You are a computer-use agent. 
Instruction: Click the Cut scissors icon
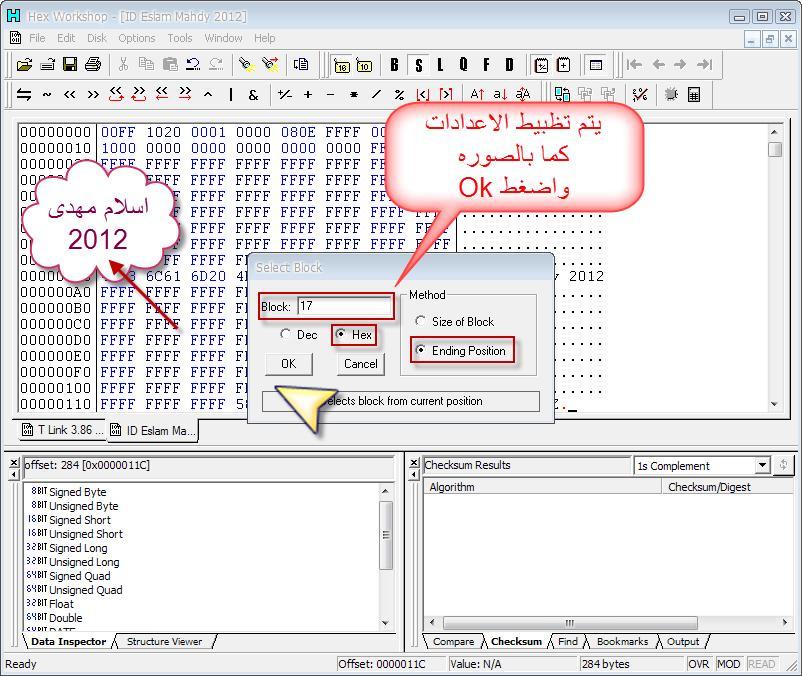coord(123,64)
